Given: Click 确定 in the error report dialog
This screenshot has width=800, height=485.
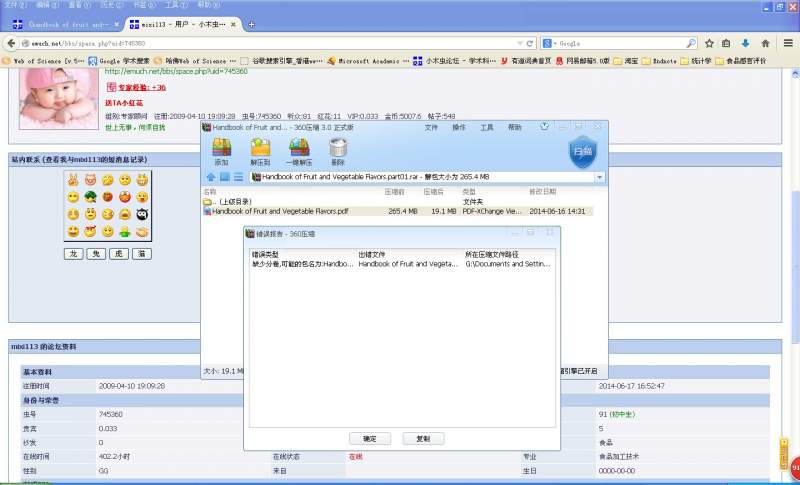Looking at the screenshot, I should tap(370, 439).
